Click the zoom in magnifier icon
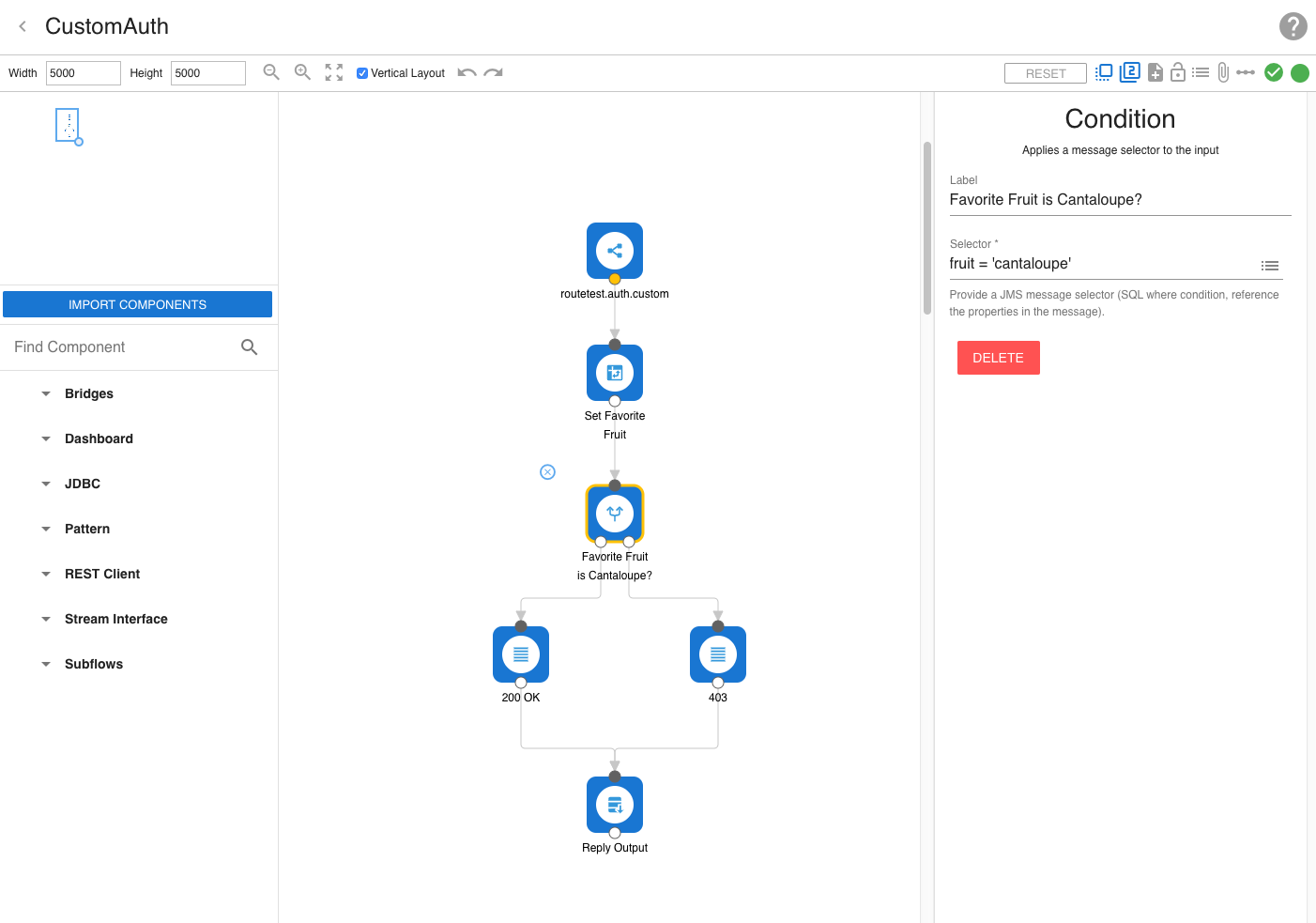Image resolution: width=1316 pixels, height=923 pixels. pos(302,72)
